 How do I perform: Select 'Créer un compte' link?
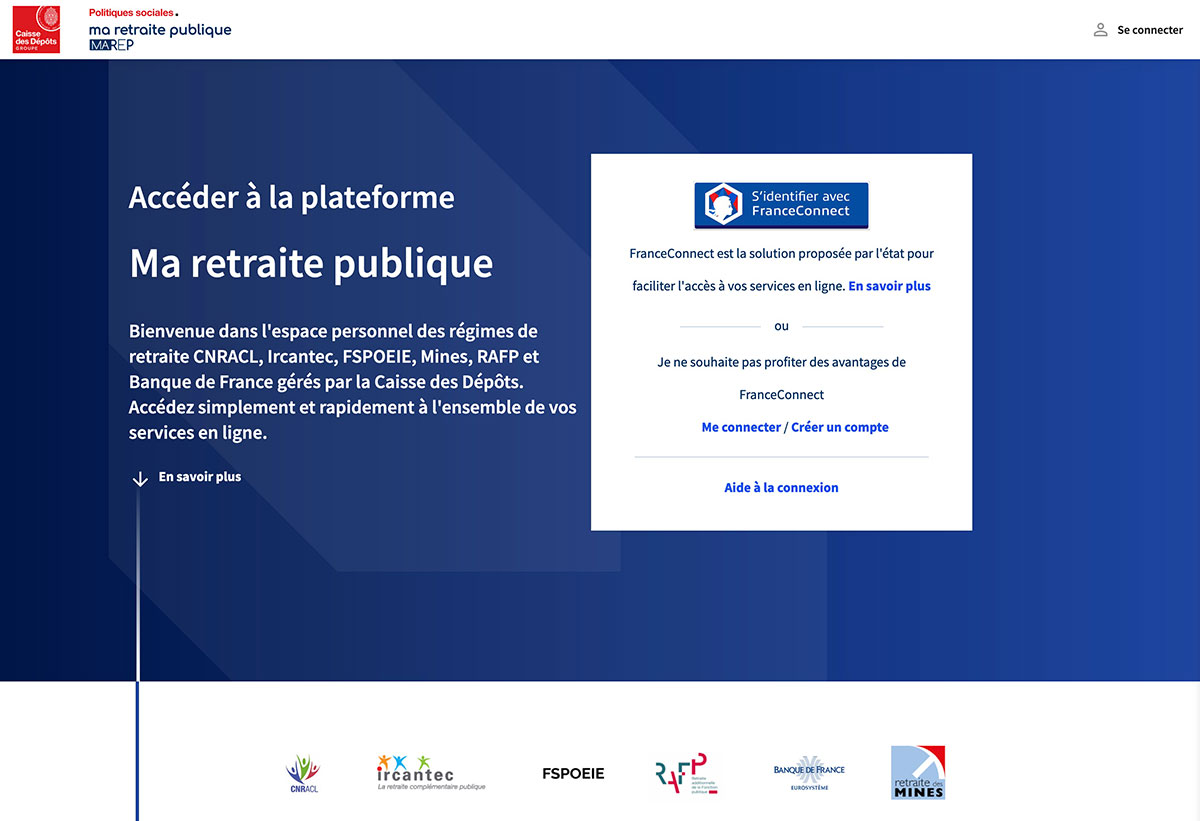pos(840,427)
